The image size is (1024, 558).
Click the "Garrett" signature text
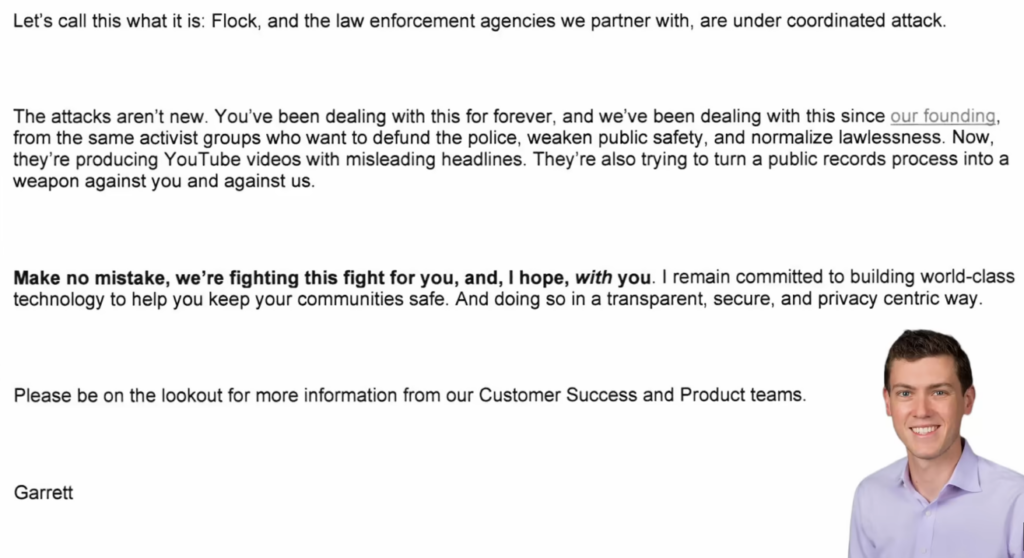tap(43, 492)
